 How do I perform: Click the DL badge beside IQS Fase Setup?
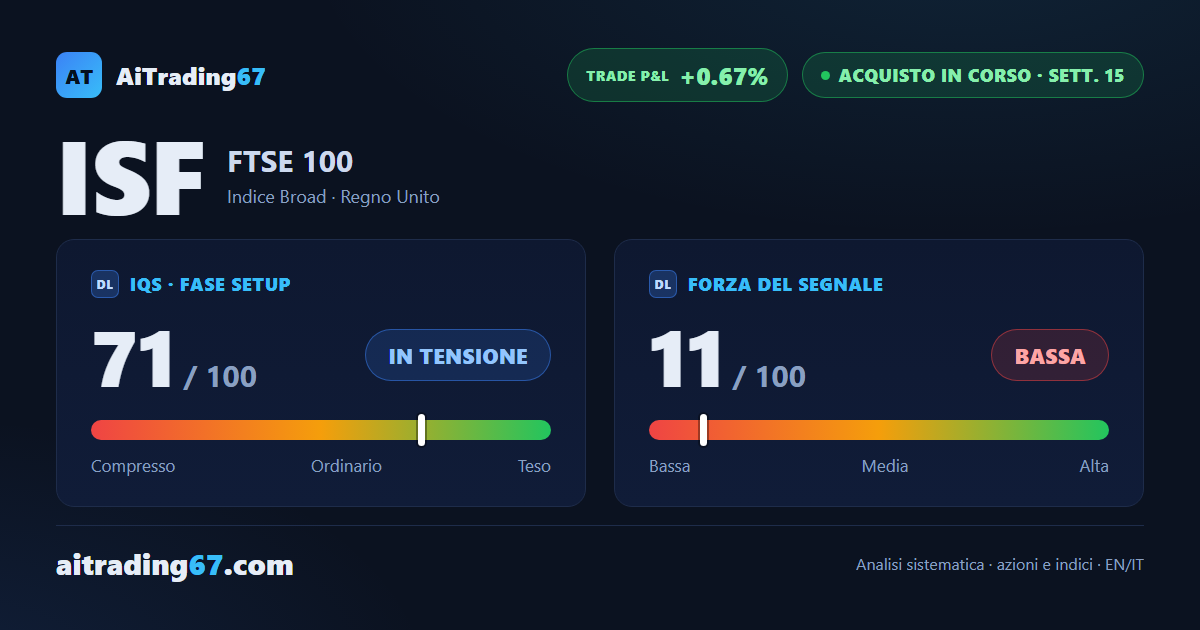pos(105,284)
